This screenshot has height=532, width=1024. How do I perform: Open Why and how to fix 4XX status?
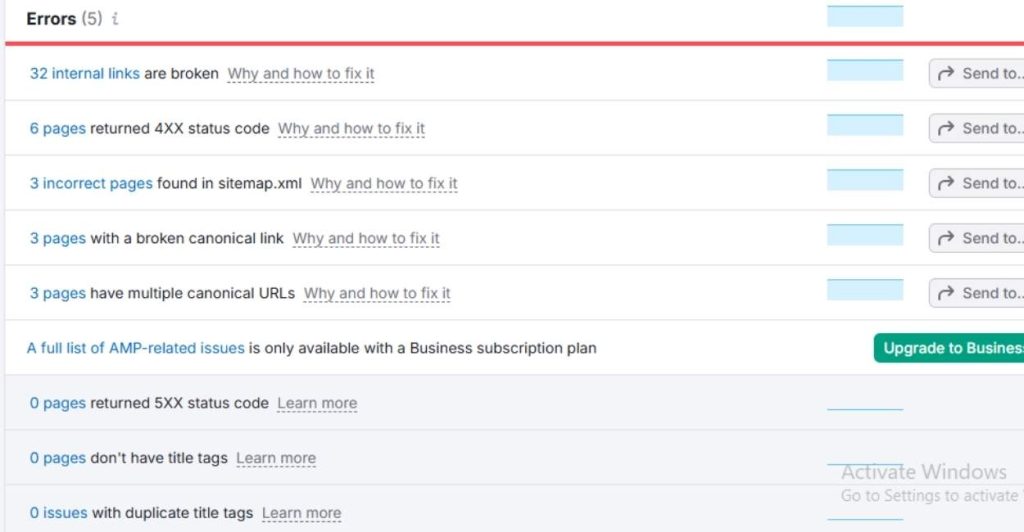click(x=351, y=128)
